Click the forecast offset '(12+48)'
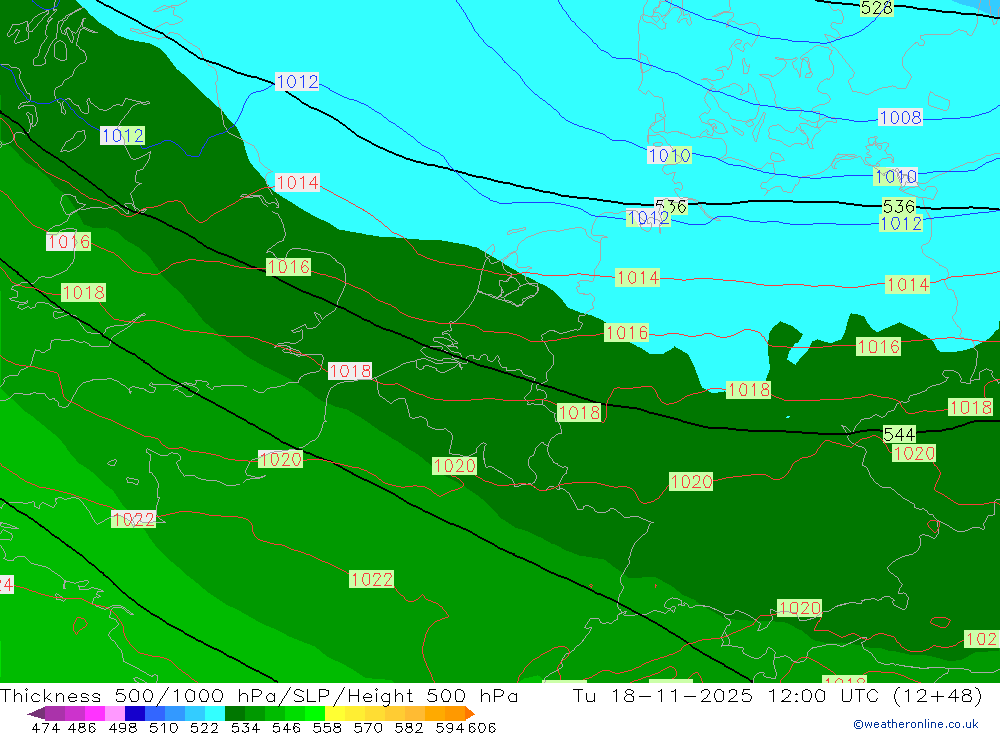The width and height of the screenshot is (1000, 733). click(938, 695)
